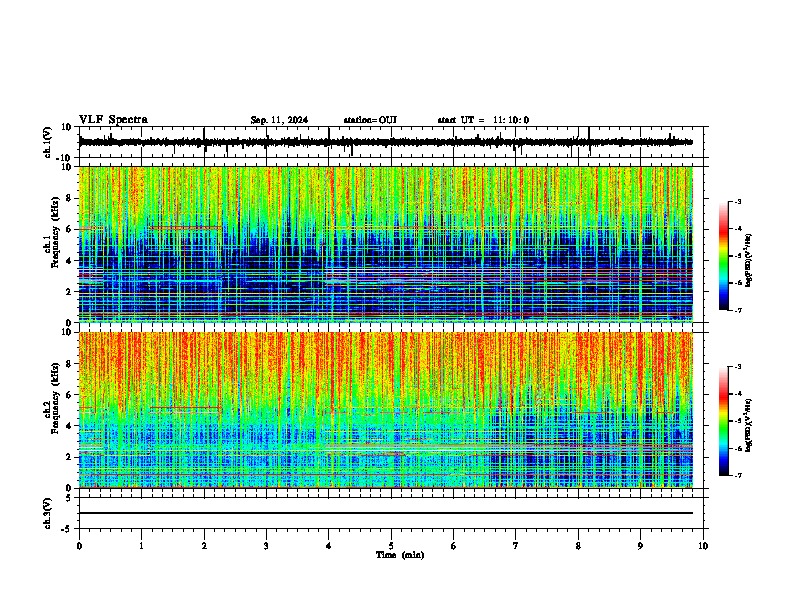Click the time axis tick label "5"

pos(391,546)
